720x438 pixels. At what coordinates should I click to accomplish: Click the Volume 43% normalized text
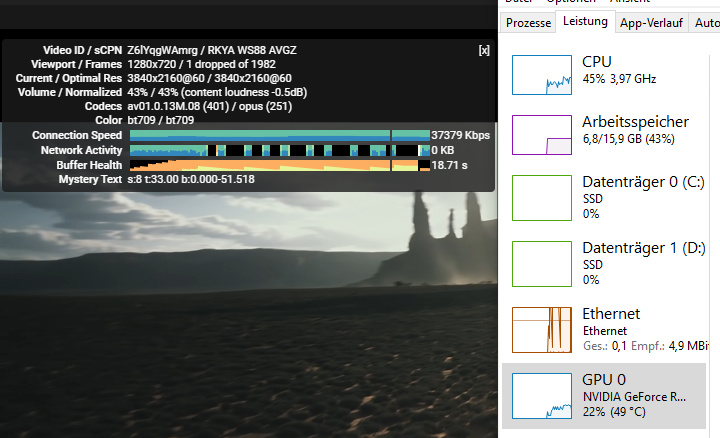click(217, 92)
